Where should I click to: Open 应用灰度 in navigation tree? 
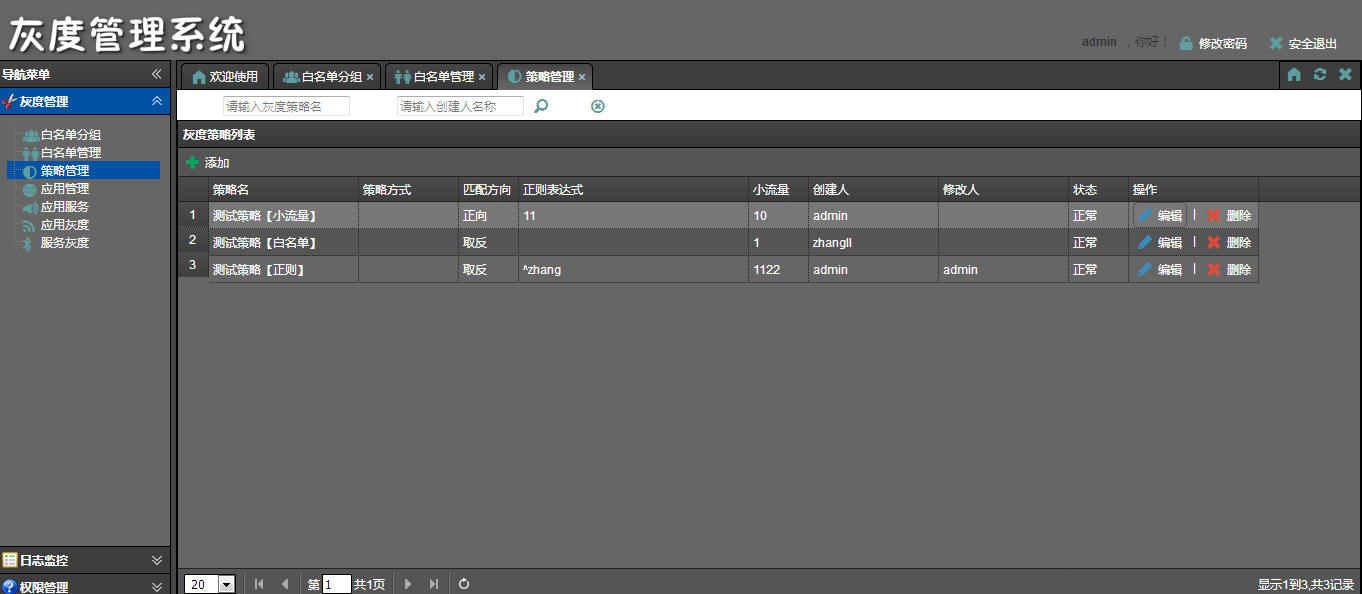(65, 225)
